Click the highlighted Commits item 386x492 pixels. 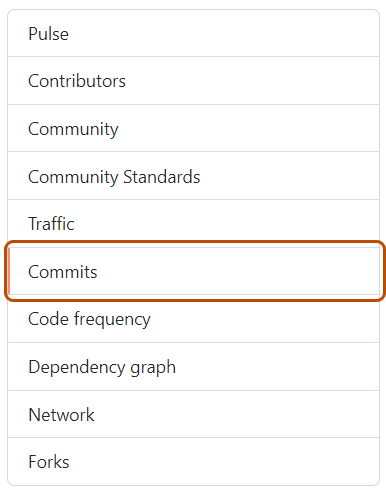(x=193, y=271)
